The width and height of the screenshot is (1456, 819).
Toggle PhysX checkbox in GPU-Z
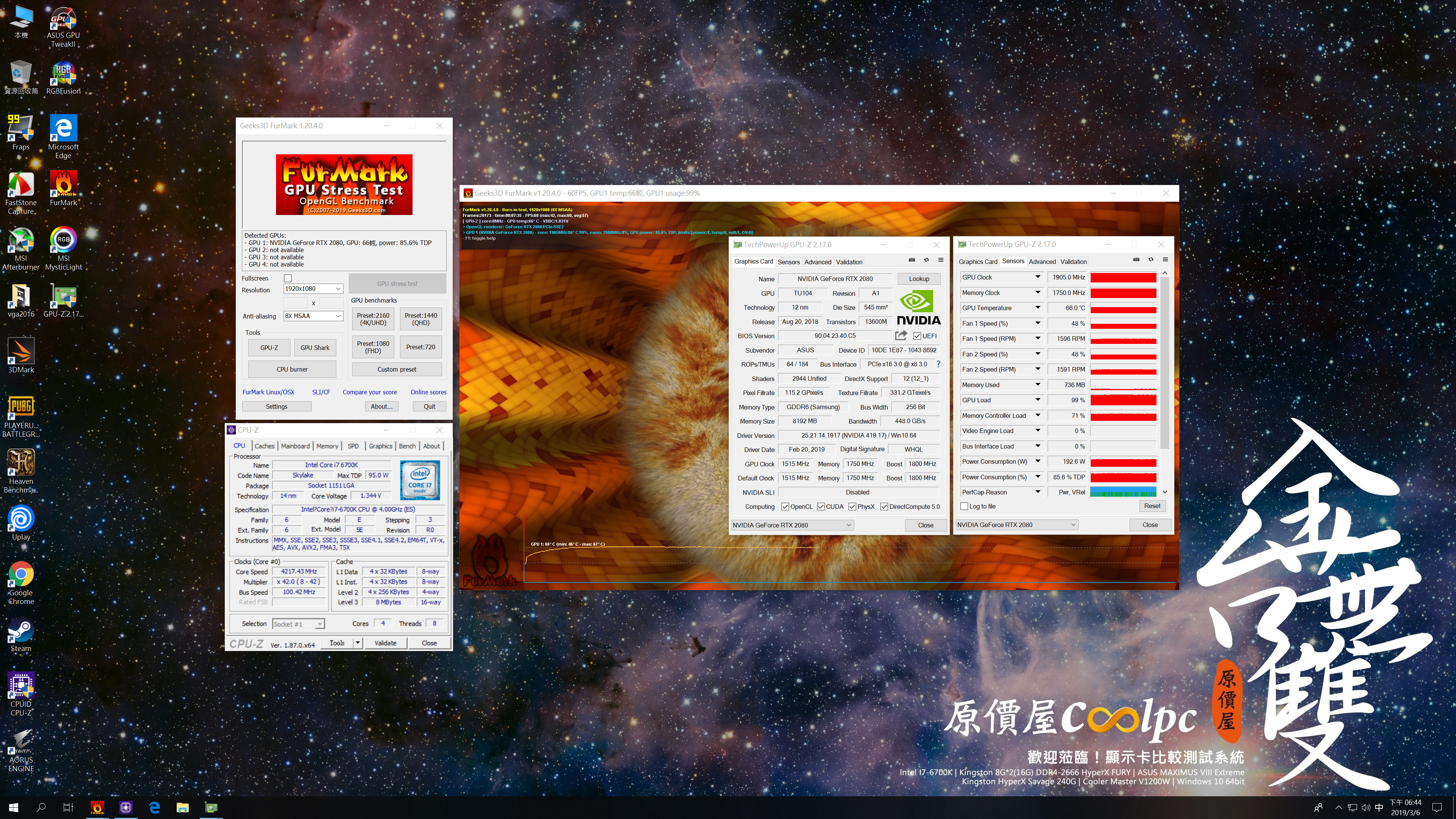[x=852, y=507]
